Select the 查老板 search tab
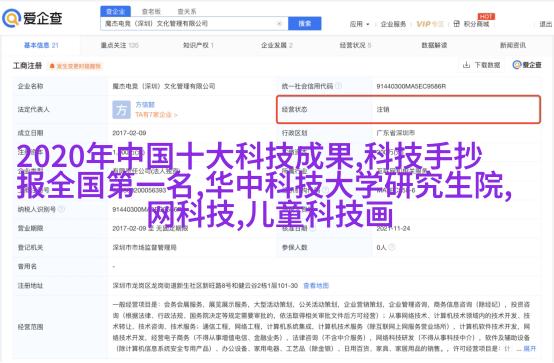The image size is (554, 363). tap(151, 11)
